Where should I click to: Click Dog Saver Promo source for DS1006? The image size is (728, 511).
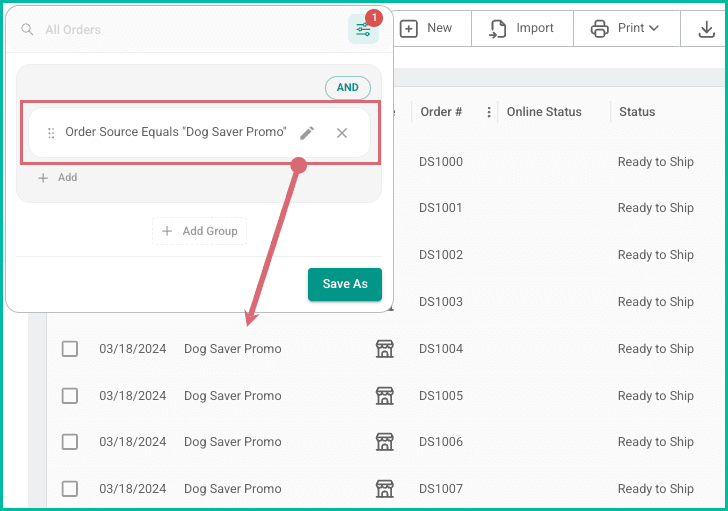(x=233, y=442)
